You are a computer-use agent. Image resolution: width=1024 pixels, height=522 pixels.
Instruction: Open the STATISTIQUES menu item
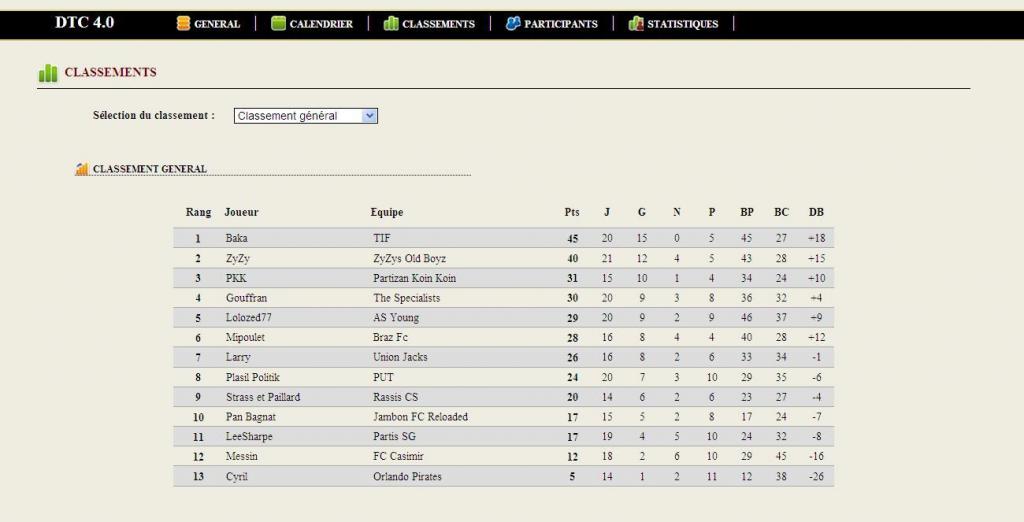(x=682, y=24)
